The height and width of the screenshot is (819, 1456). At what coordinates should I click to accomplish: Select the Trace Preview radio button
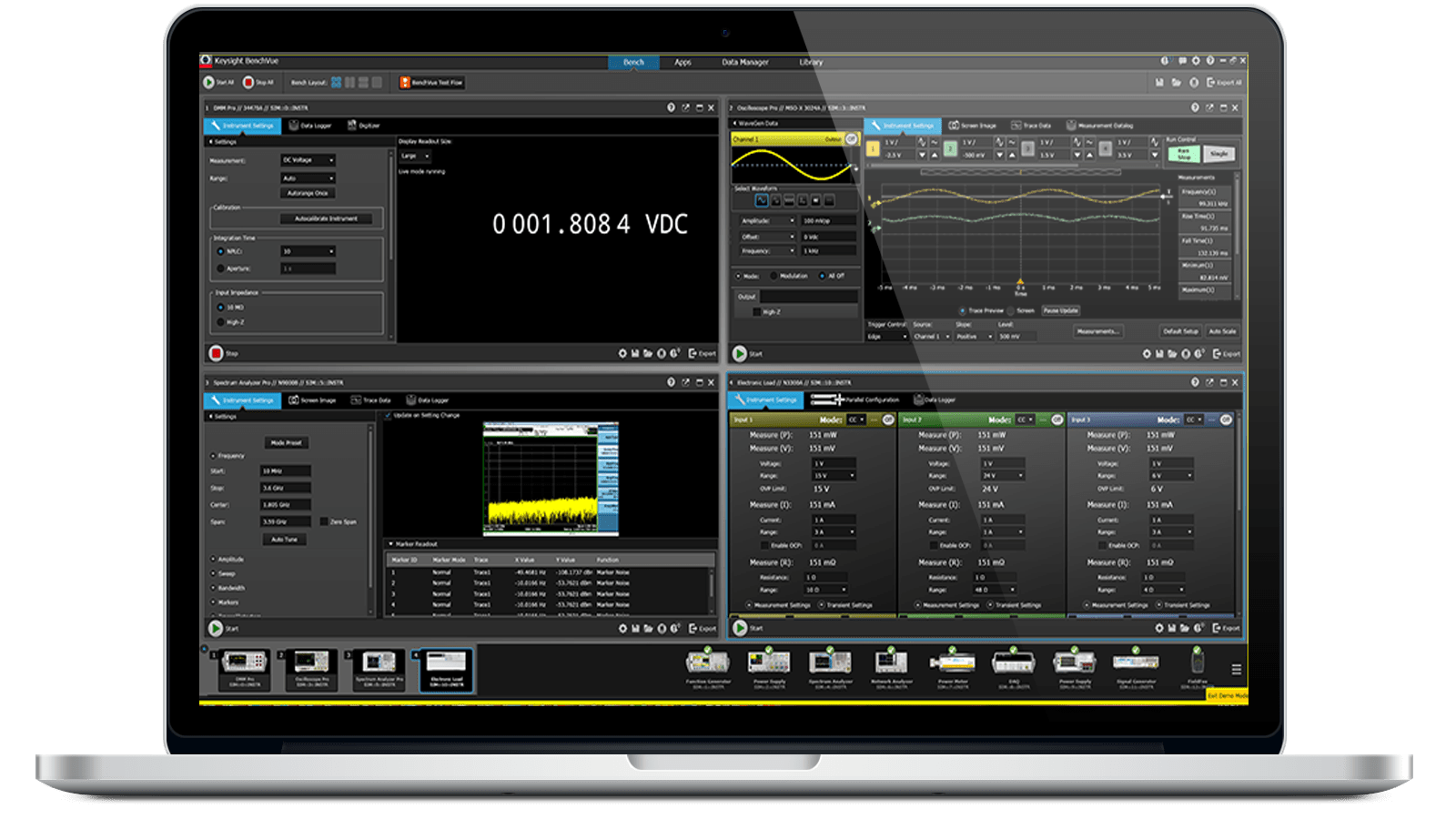963,311
